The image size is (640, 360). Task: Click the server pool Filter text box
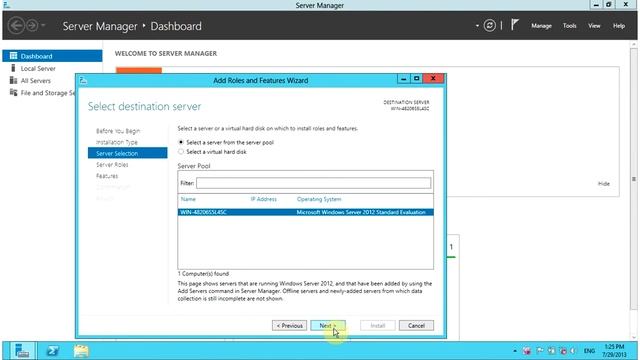point(313,183)
